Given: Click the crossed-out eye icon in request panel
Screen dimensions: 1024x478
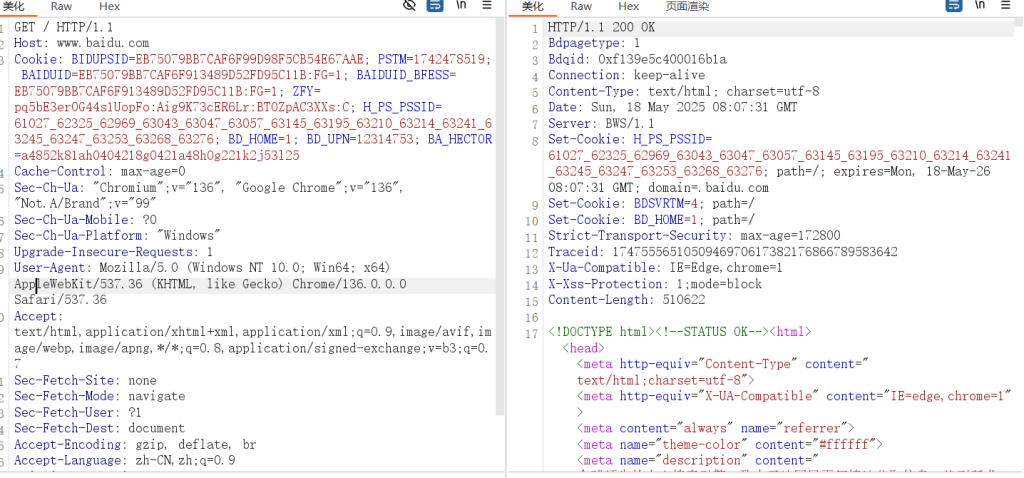Looking at the screenshot, I should [x=409, y=6].
